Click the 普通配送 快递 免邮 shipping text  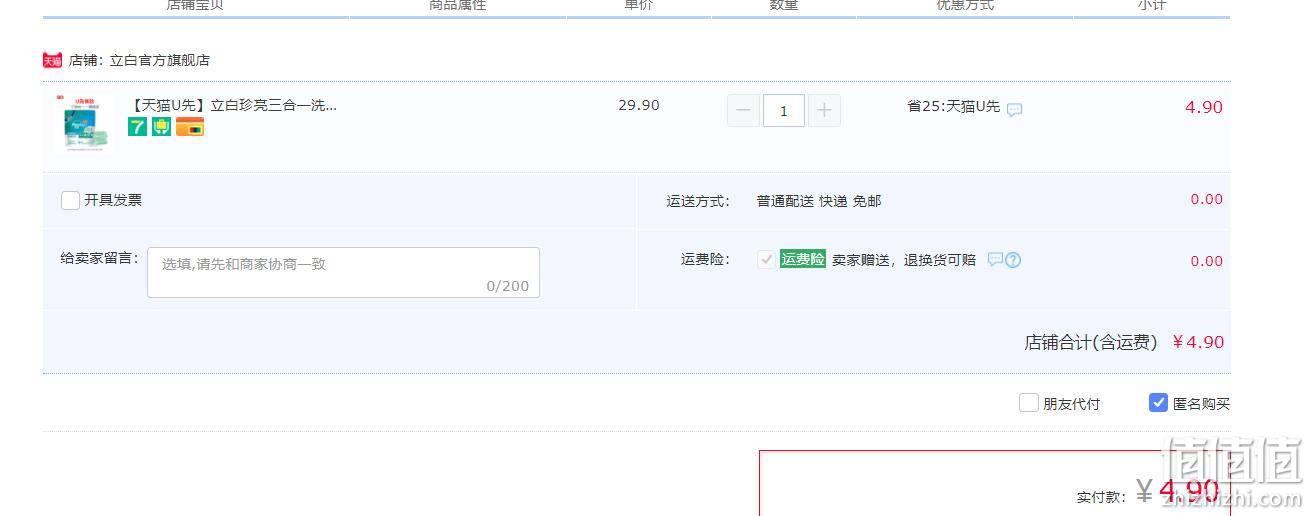tap(819, 201)
